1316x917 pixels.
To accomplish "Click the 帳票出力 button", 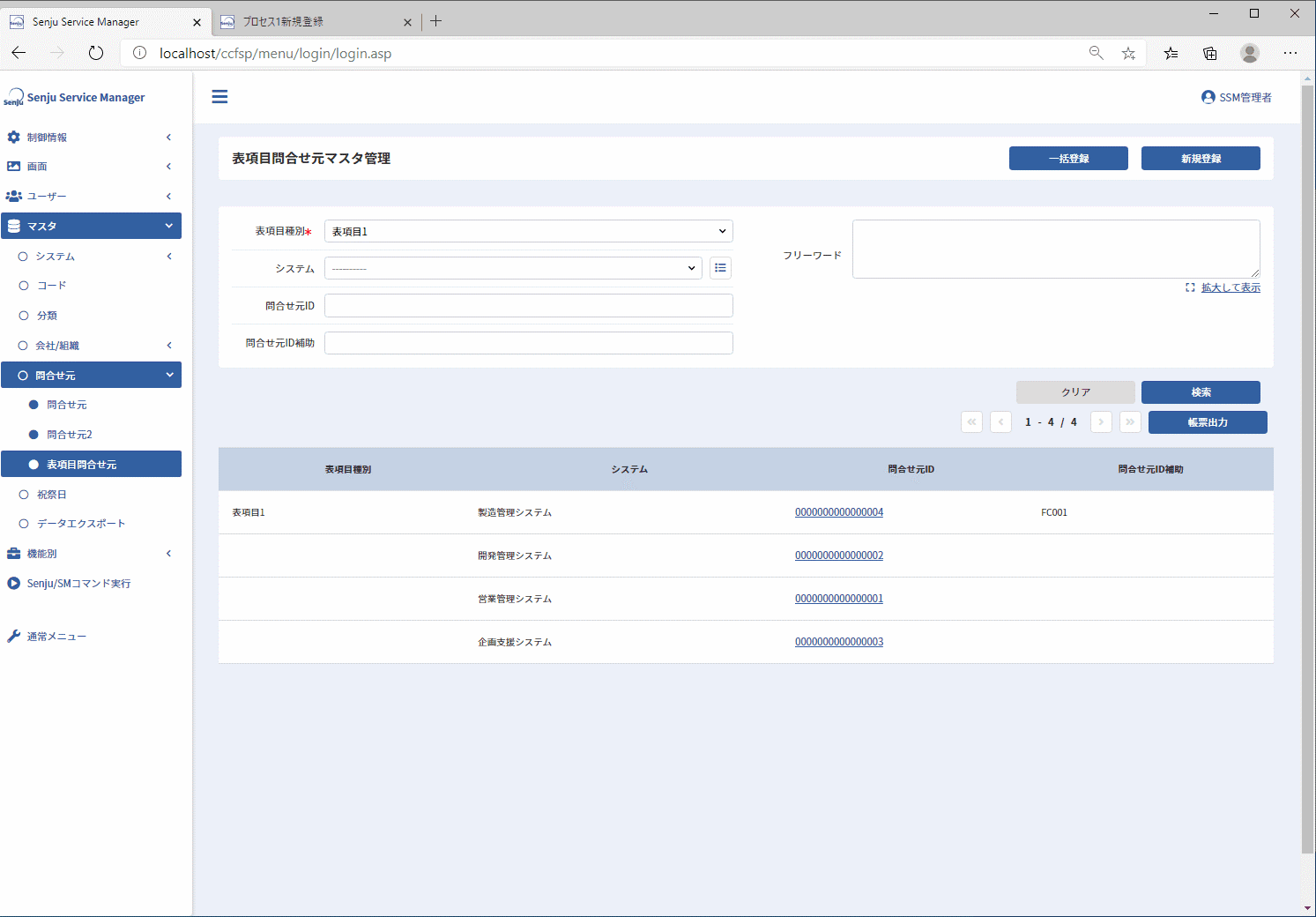I will coord(1208,422).
